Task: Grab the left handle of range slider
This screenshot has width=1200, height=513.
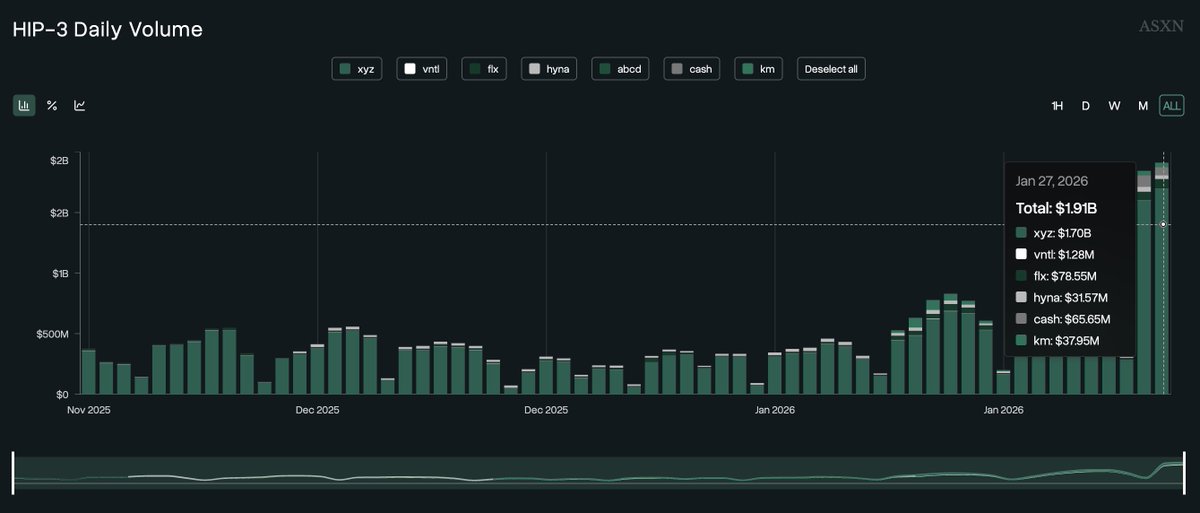Action: coord(13,472)
